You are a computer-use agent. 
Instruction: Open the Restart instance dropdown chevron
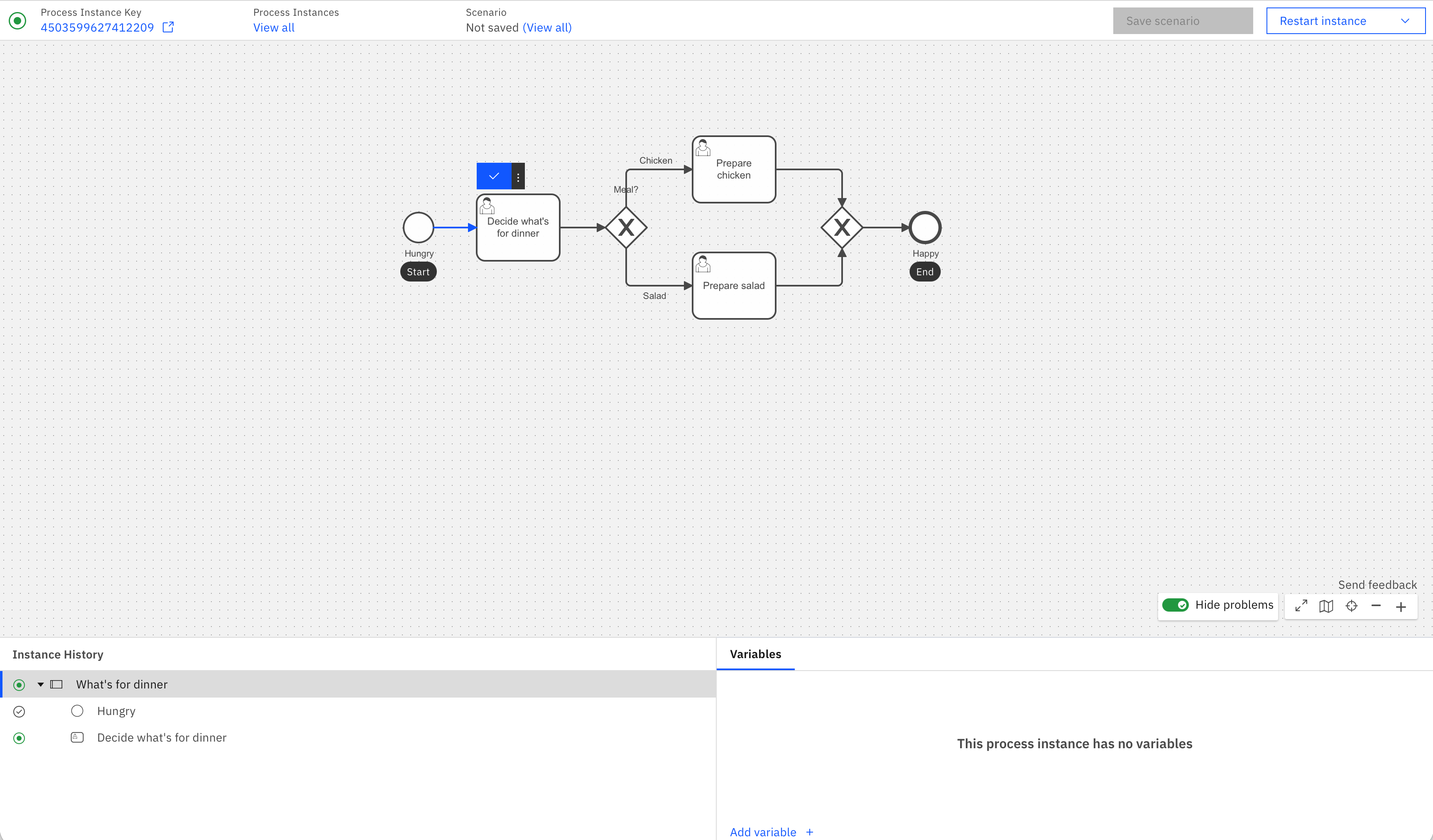1405,21
